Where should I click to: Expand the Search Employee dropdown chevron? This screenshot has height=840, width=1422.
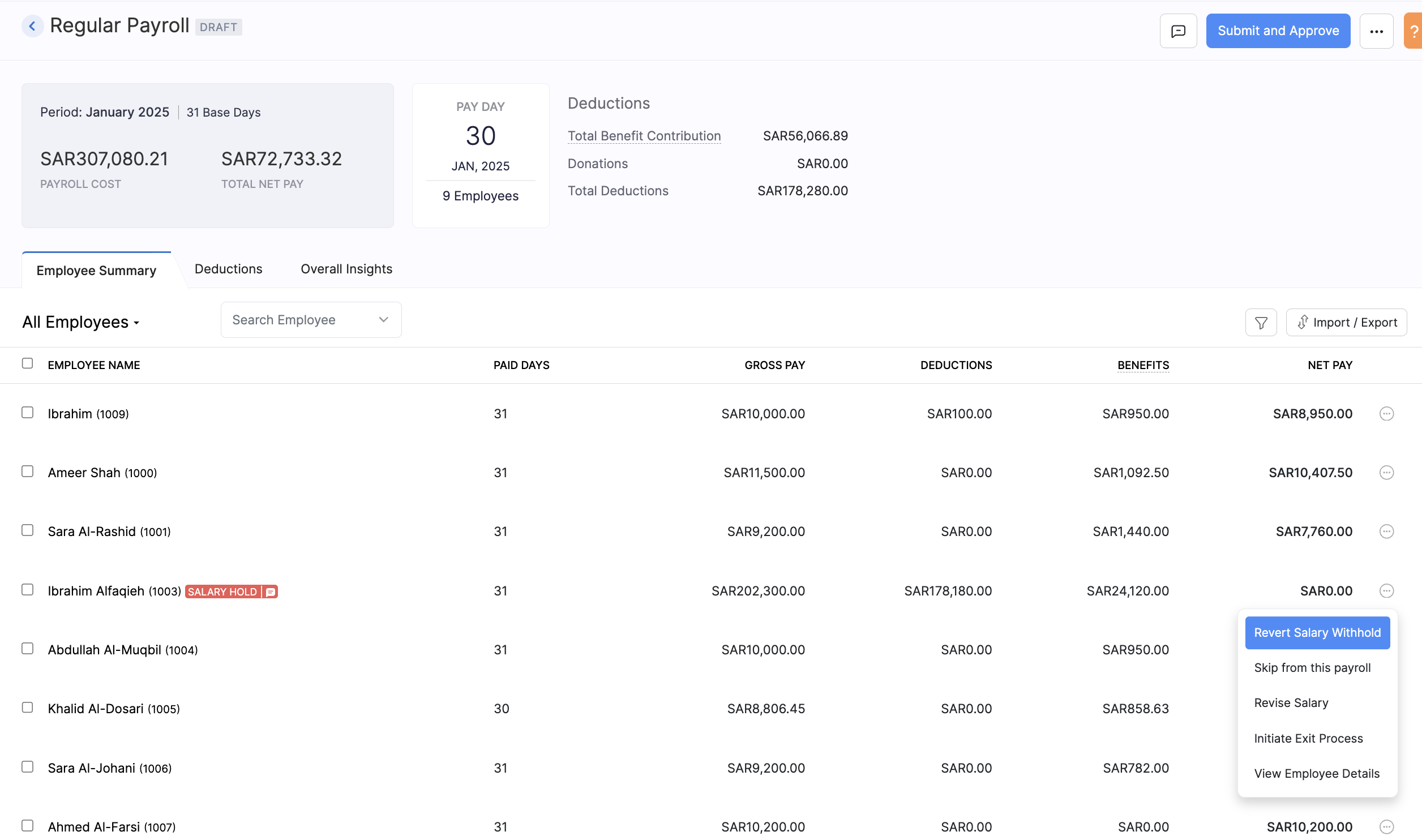coord(383,319)
